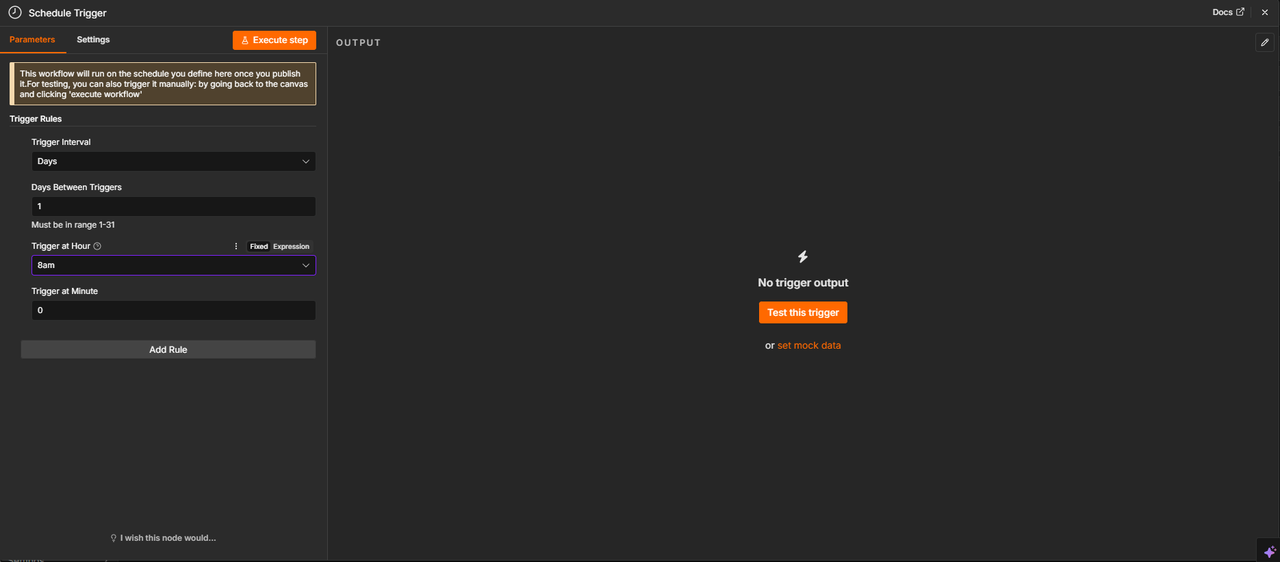The height and width of the screenshot is (562, 1280).
Task: Click the workflow schedule notice banner
Action: [x=163, y=84]
